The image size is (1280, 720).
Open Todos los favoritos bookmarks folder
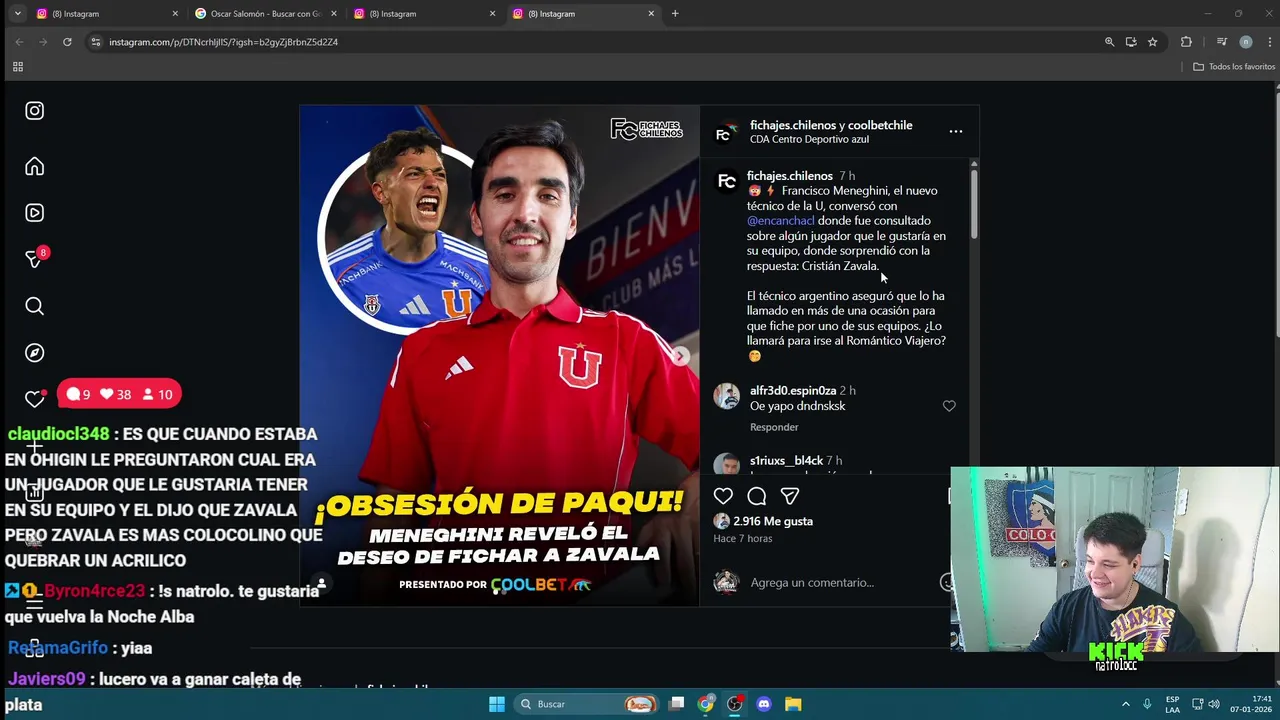coord(1234,66)
